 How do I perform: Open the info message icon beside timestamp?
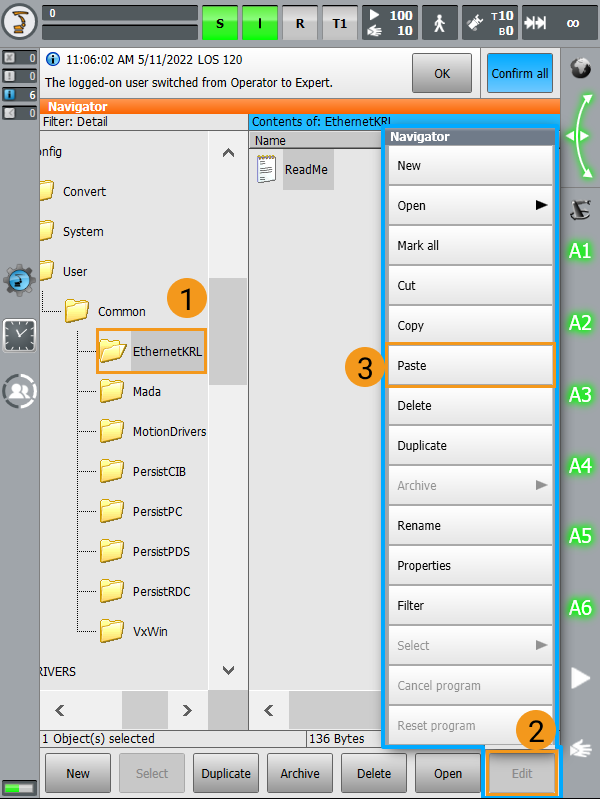pos(53,59)
